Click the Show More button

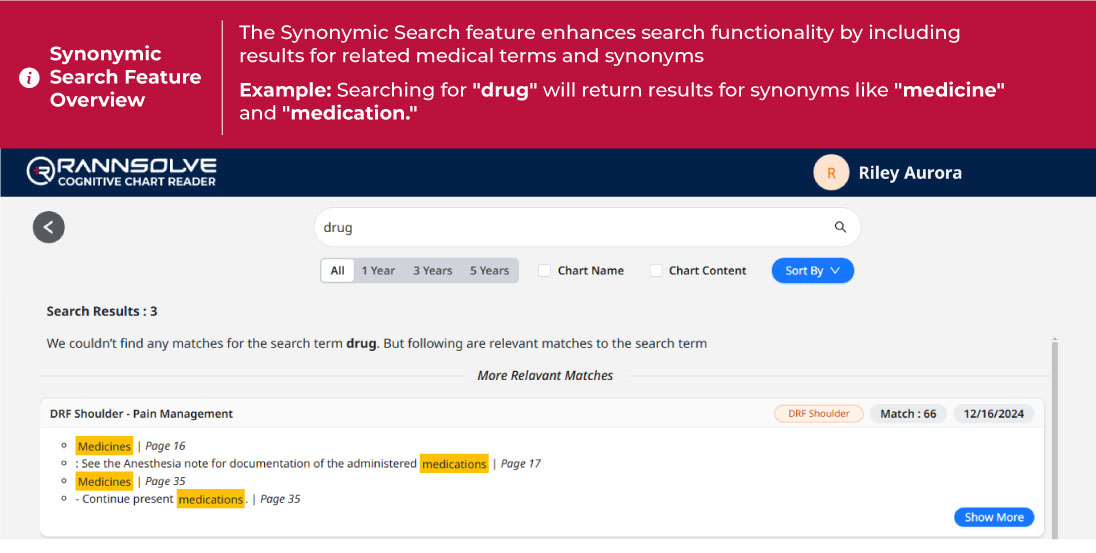993,517
